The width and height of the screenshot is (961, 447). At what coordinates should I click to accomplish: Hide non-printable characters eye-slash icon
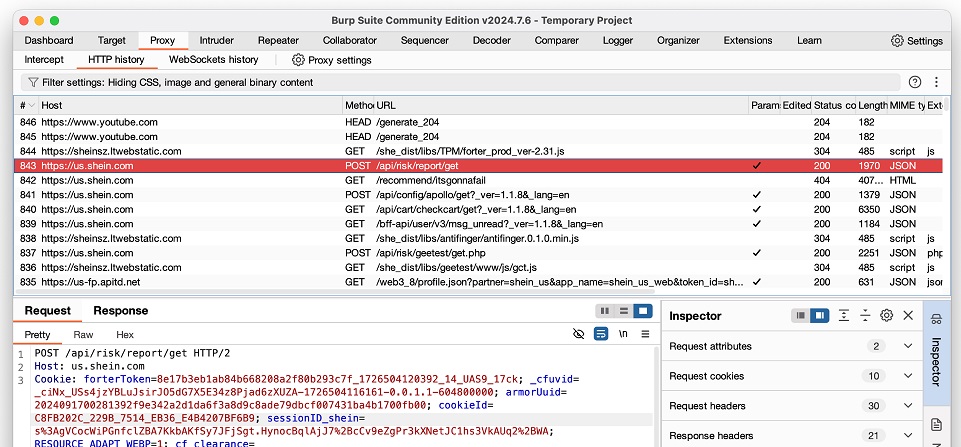579,334
